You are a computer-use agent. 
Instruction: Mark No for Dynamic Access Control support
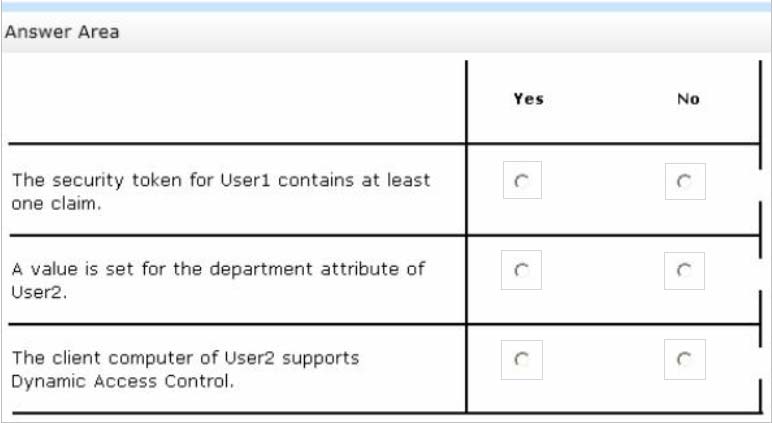(x=684, y=359)
